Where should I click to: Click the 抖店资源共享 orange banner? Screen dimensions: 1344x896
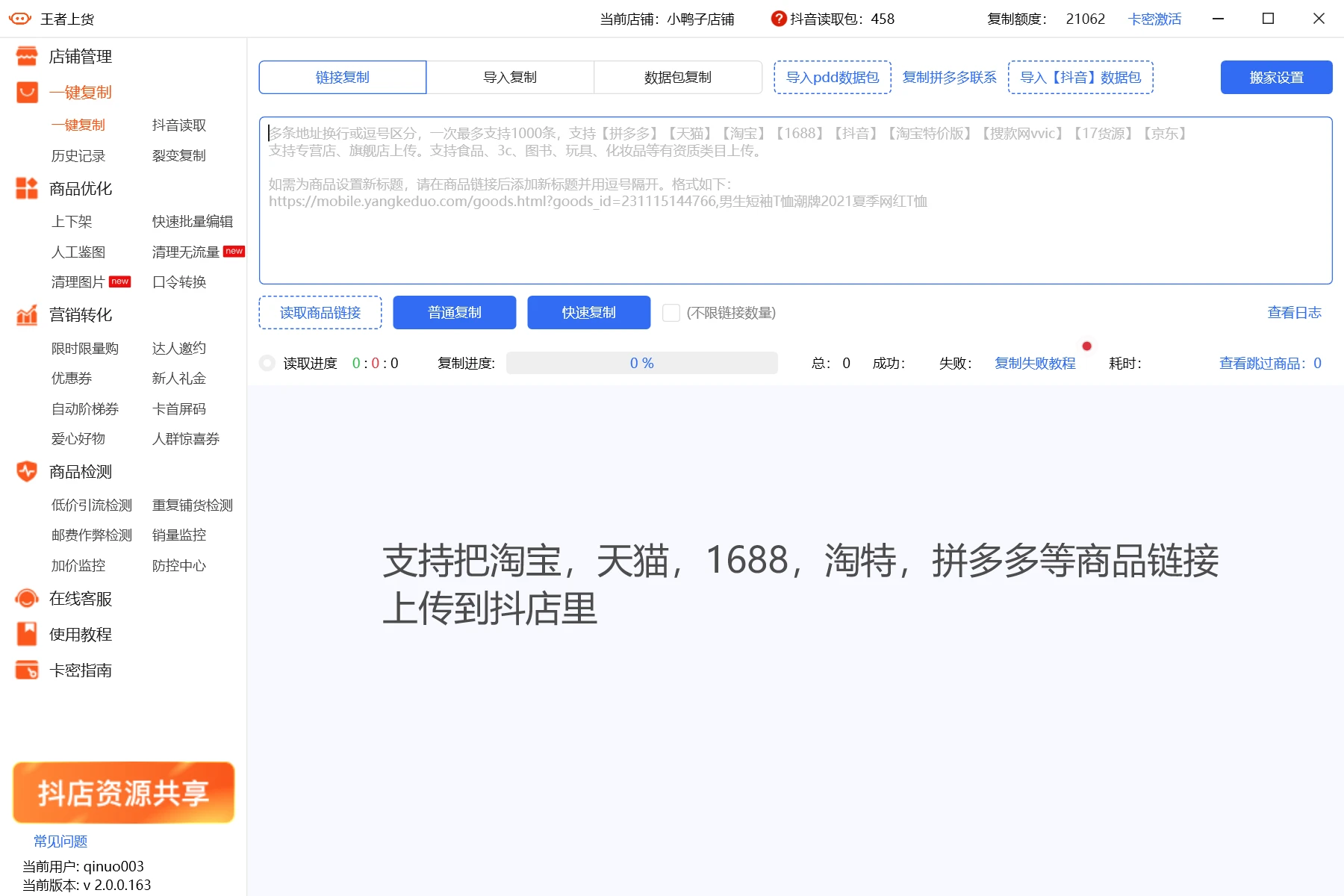pos(124,792)
